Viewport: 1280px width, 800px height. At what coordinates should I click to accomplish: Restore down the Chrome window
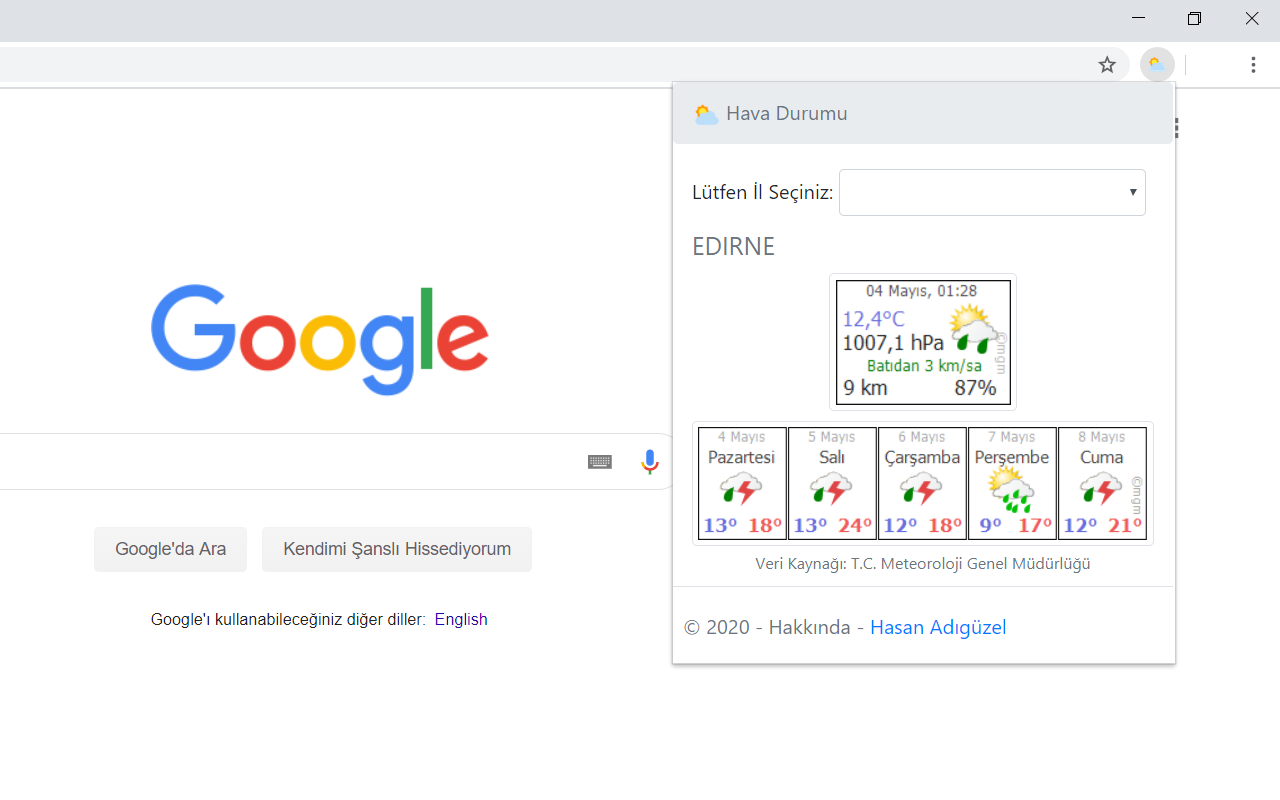click(x=1194, y=18)
